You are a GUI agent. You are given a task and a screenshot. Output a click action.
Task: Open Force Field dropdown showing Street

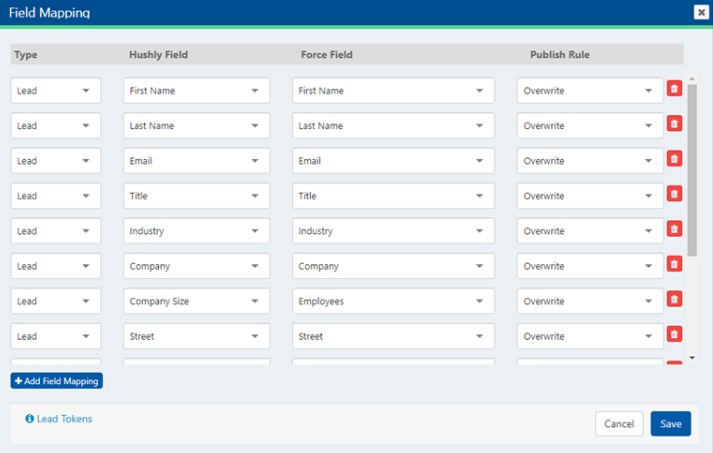coord(393,336)
